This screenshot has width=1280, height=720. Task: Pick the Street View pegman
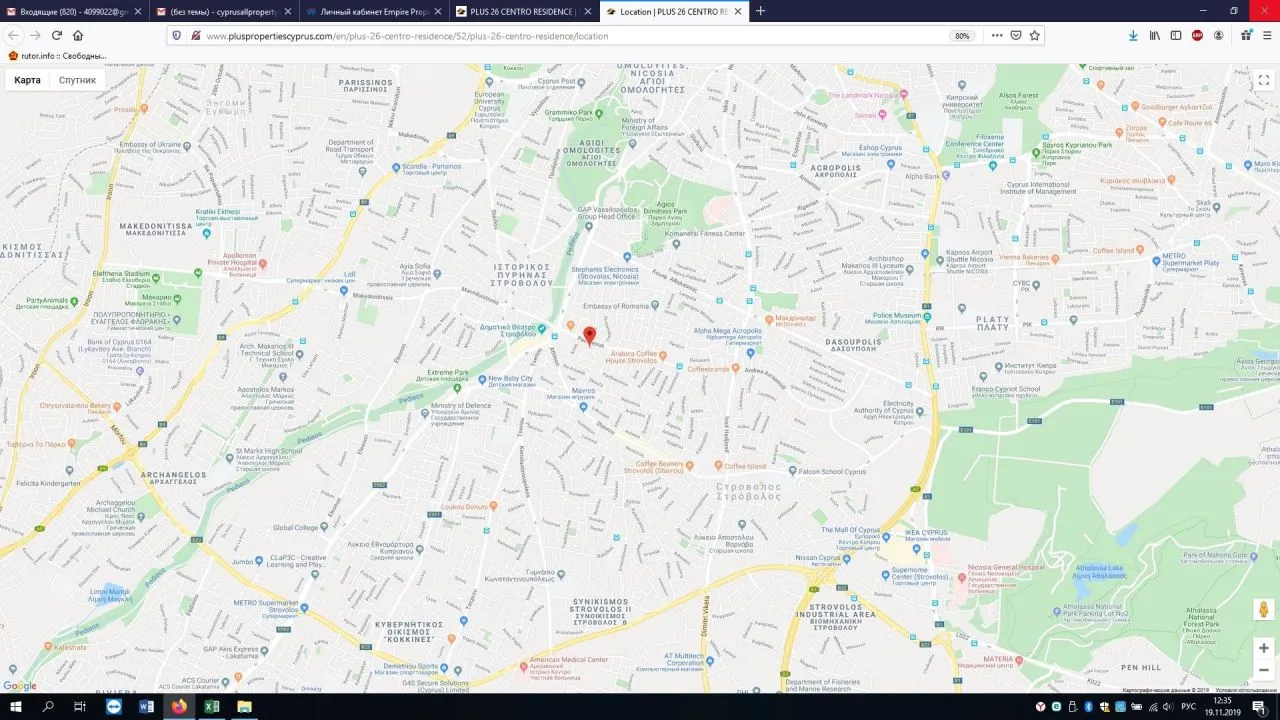pos(1263,609)
